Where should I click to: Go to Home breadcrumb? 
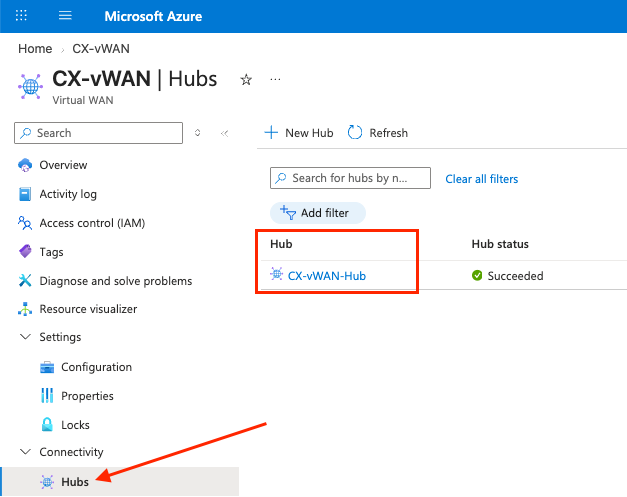pyautogui.click(x=35, y=49)
